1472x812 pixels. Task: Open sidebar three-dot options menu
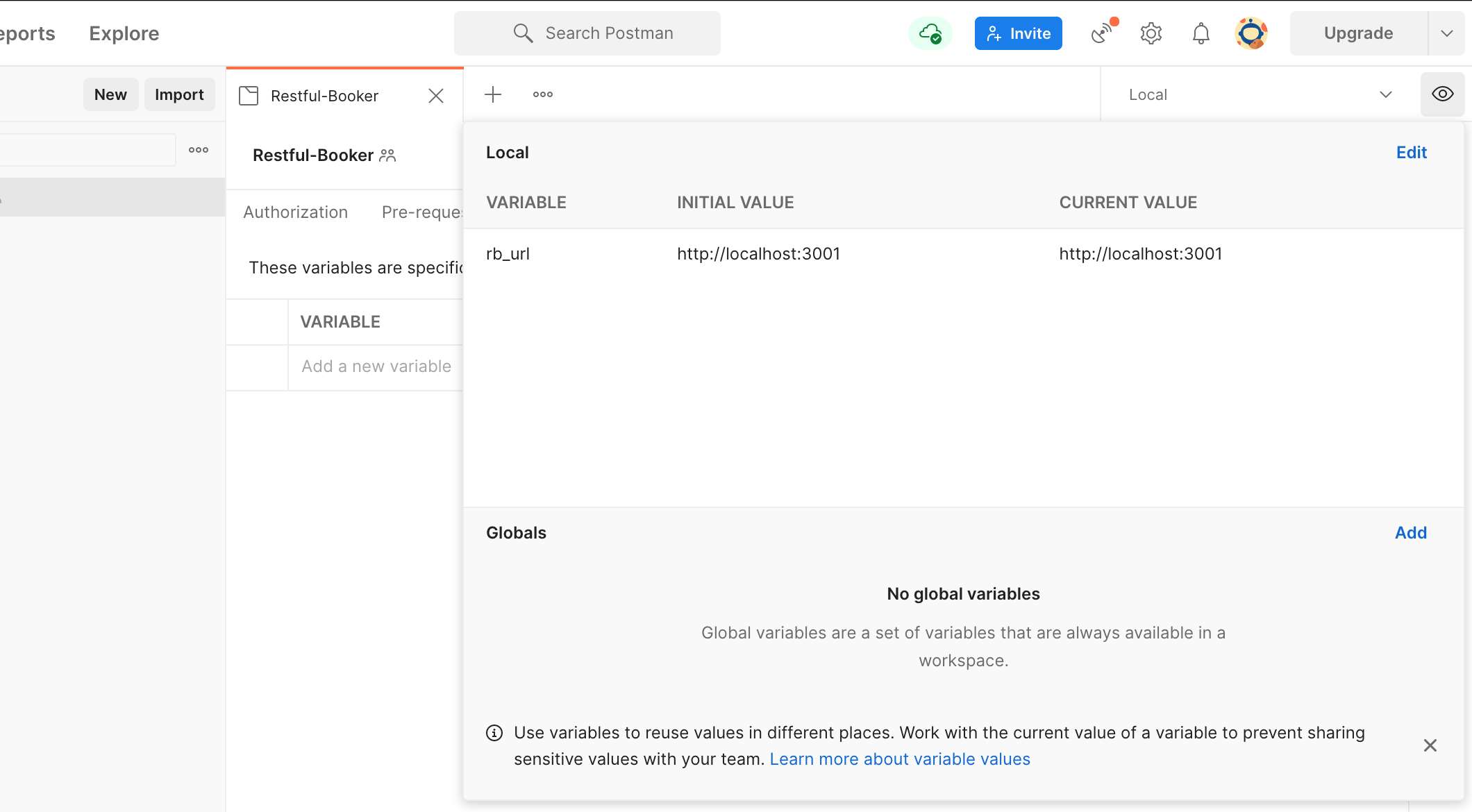(x=199, y=150)
